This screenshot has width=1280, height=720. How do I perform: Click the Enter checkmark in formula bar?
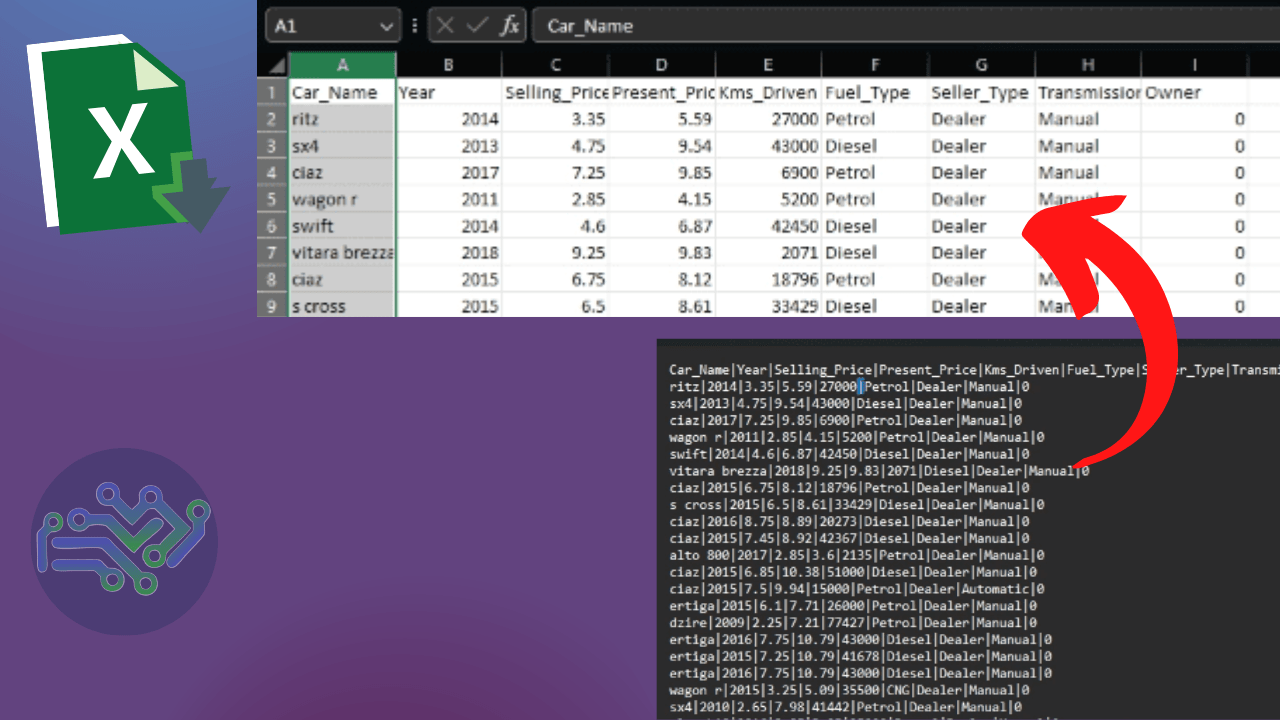point(477,26)
